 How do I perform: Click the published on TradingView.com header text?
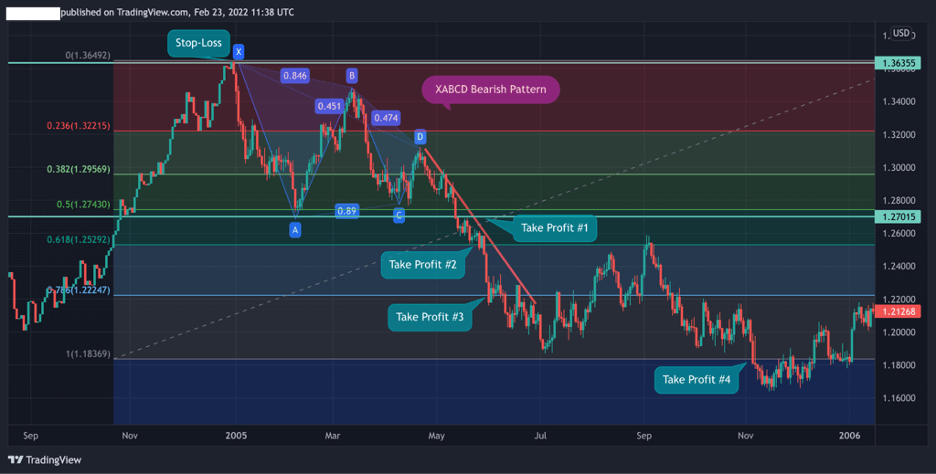pyautogui.click(x=177, y=12)
